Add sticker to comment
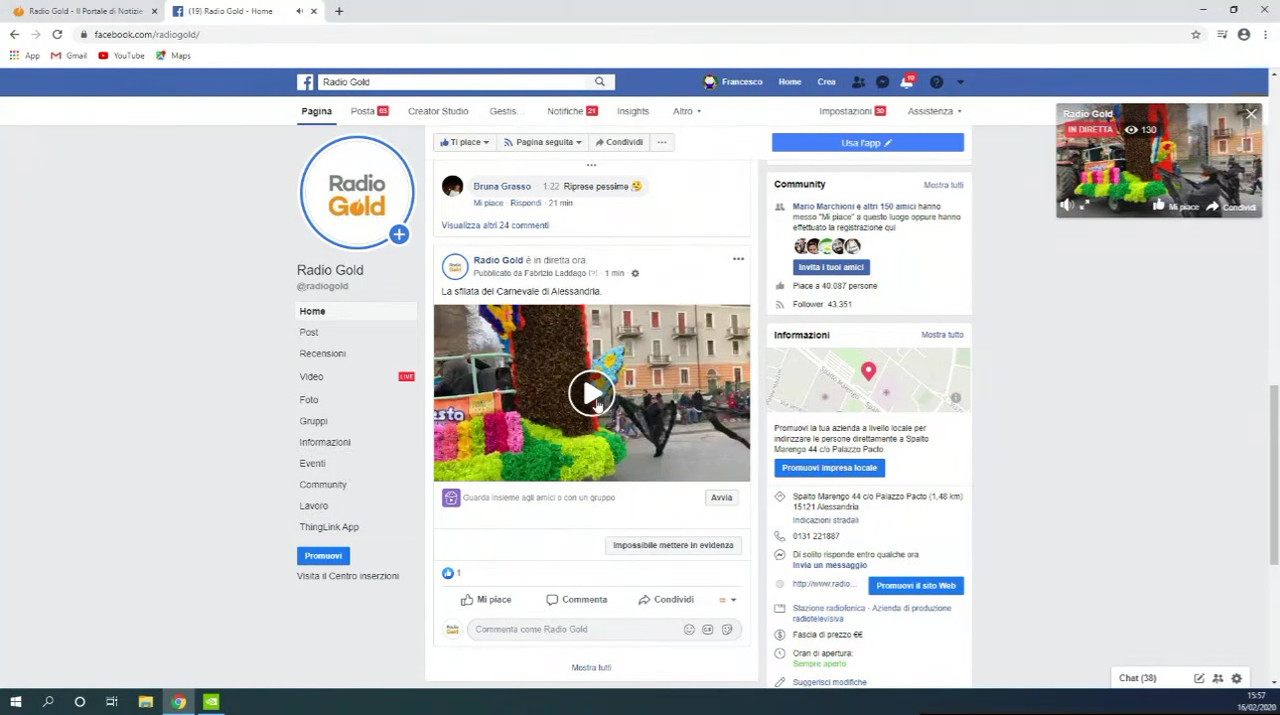Viewport: 1280px width, 715px height. point(727,629)
